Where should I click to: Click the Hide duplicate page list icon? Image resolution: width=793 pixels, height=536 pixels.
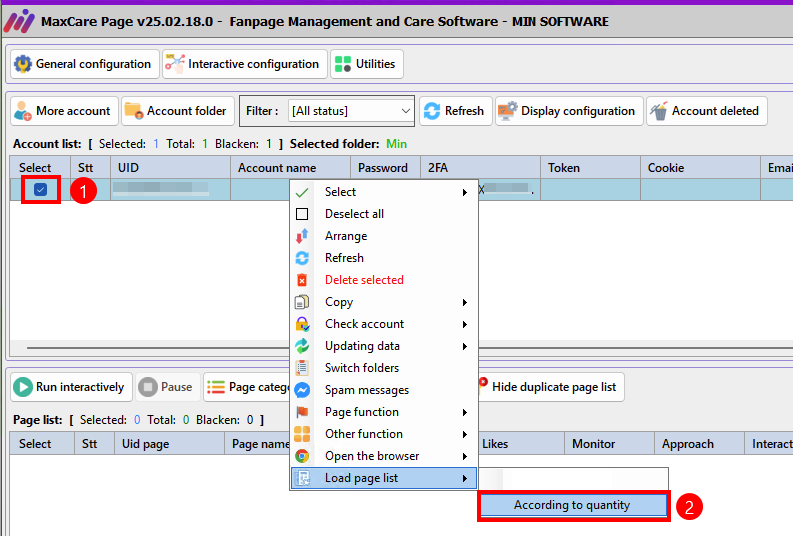(483, 384)
